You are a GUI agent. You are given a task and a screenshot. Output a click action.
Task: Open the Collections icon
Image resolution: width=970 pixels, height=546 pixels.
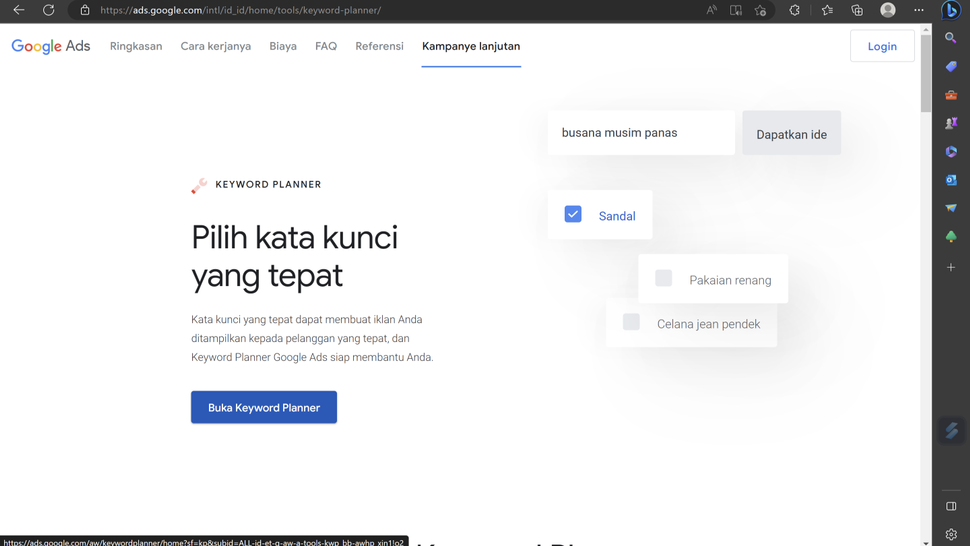tap(857, 10)
